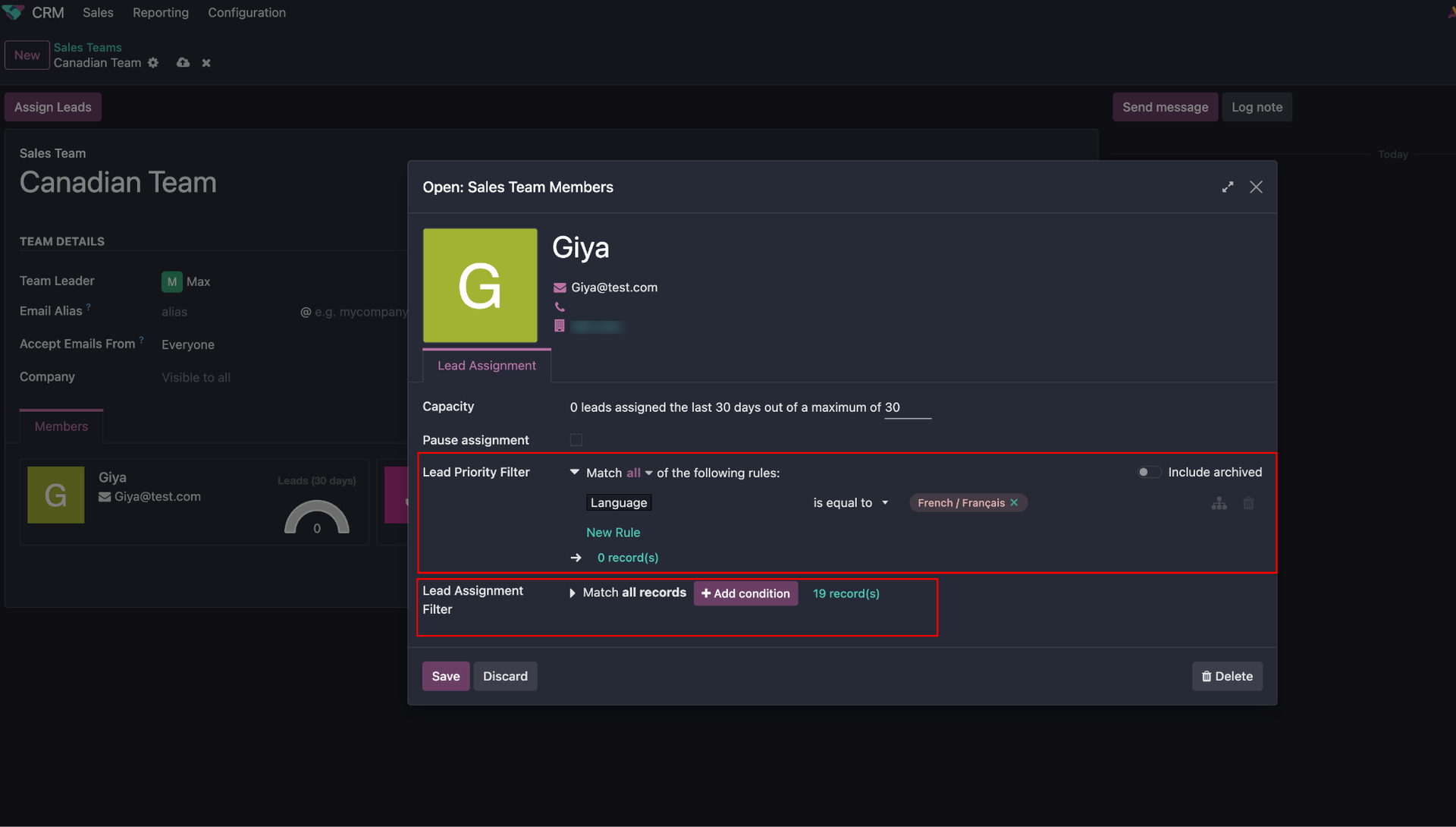Click the envelope icon next to Giya@test.com
1456x827 pixels.
click(x=560, y=288)
